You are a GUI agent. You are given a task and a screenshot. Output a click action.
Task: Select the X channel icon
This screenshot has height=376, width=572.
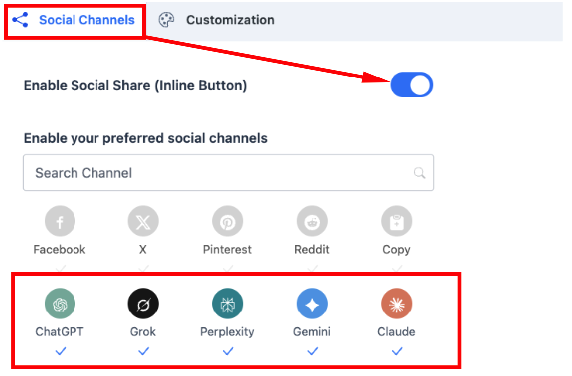click(143, 221)
